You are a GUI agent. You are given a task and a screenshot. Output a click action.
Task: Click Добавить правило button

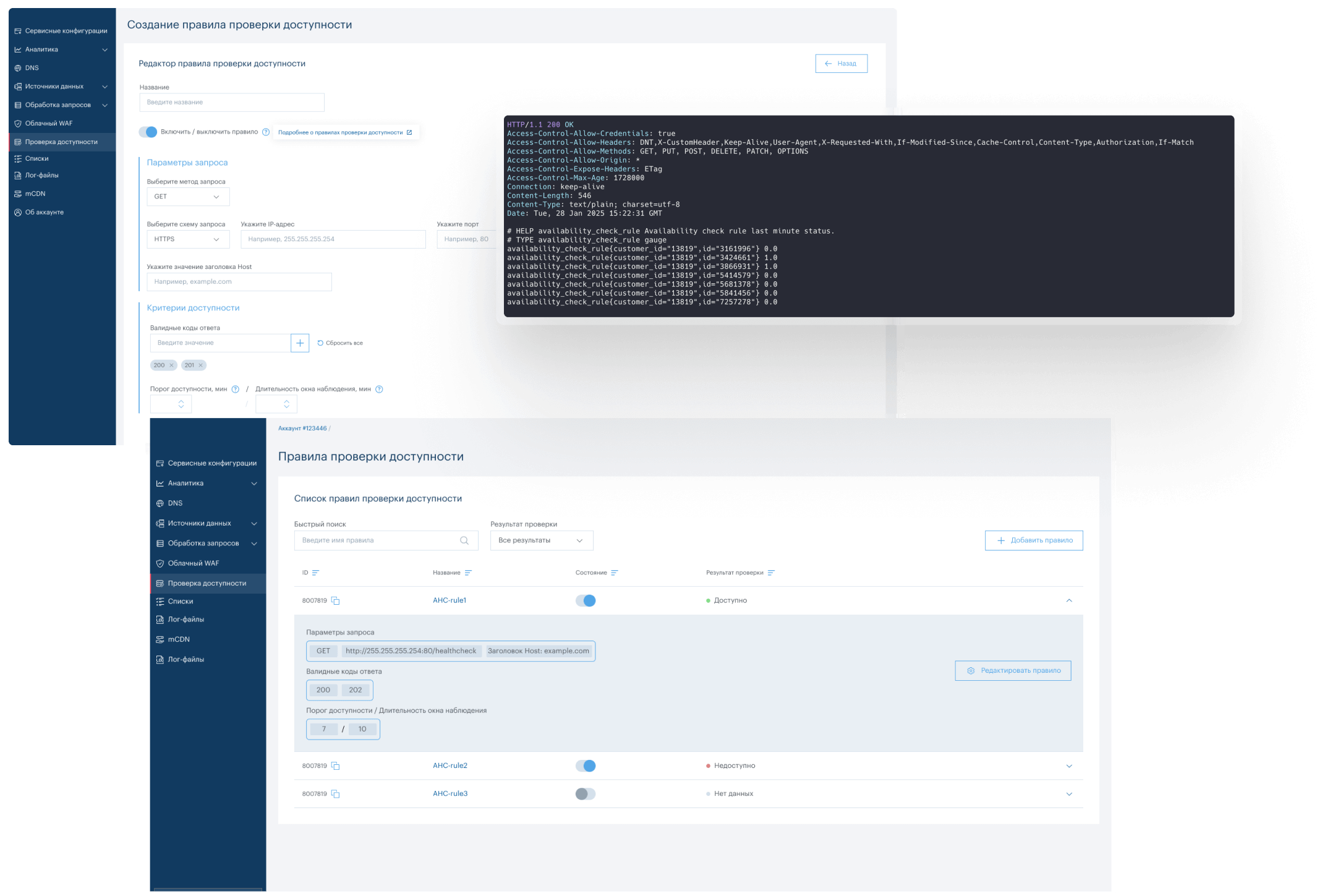coord(1034,540)
